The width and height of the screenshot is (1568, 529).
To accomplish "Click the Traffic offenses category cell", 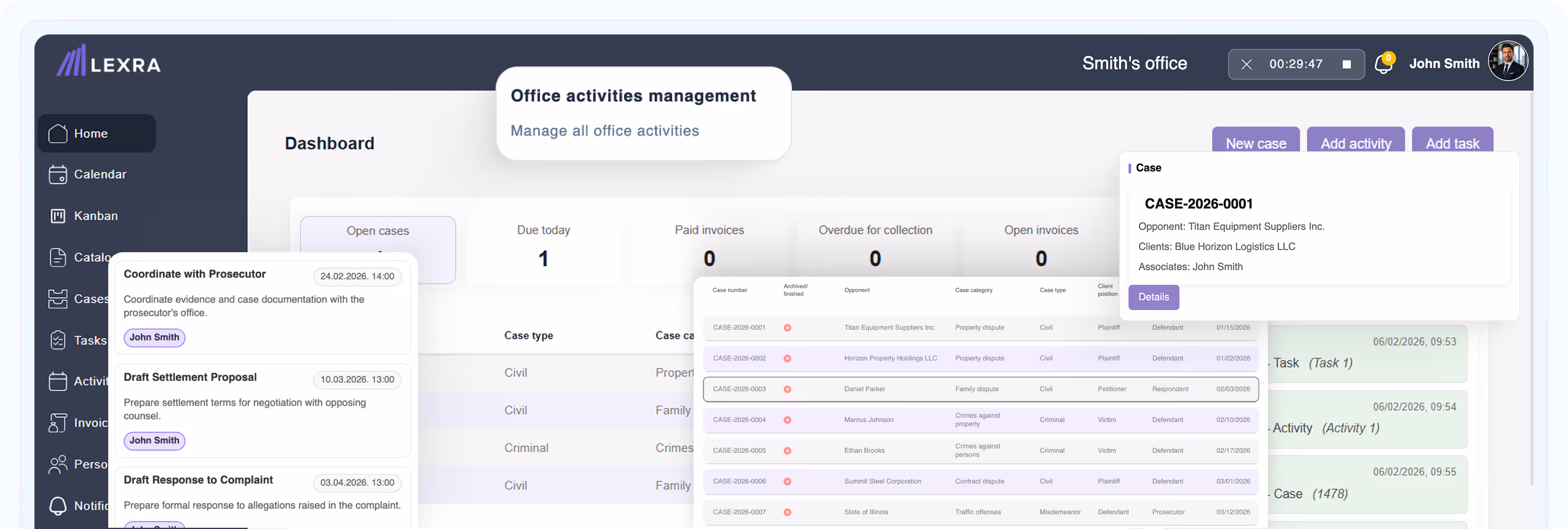I will 978,512.
